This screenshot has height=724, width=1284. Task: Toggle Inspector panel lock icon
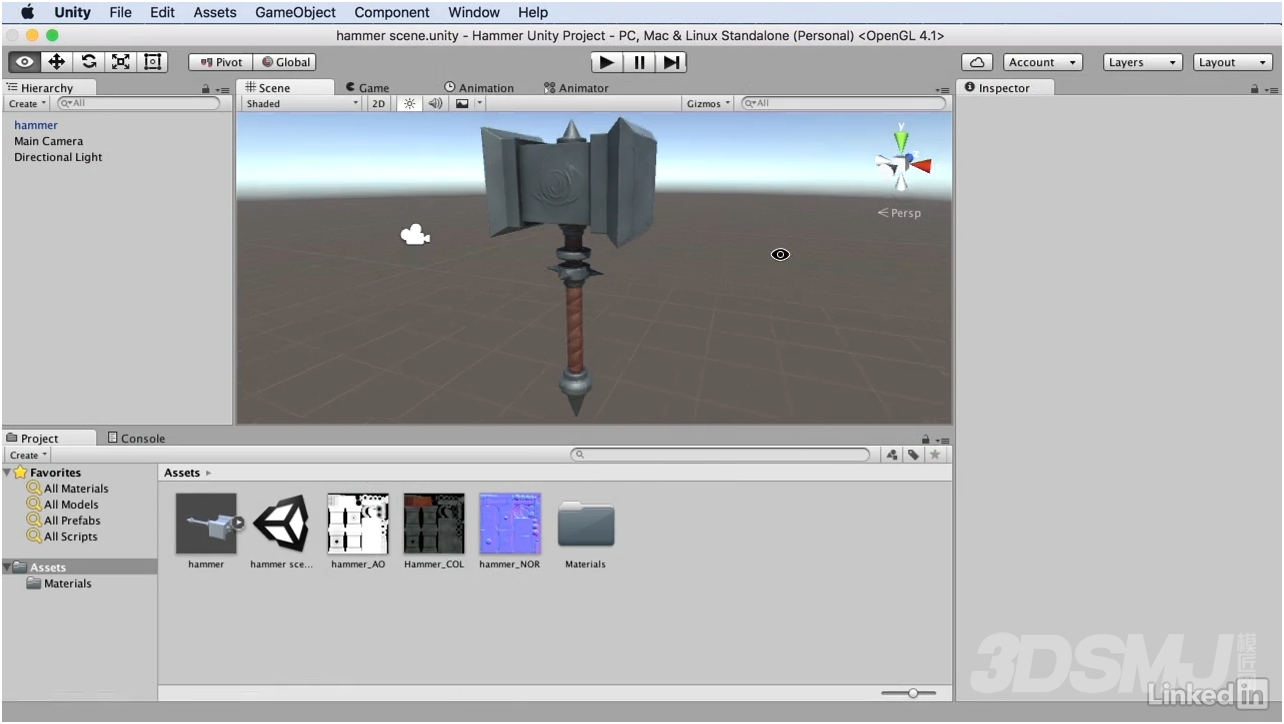coord(1254,89)
